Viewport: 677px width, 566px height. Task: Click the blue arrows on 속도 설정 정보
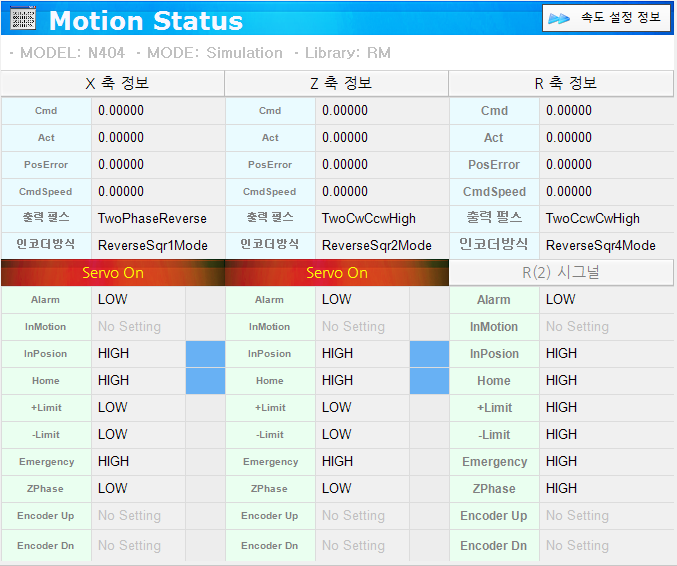pos(559,19)
